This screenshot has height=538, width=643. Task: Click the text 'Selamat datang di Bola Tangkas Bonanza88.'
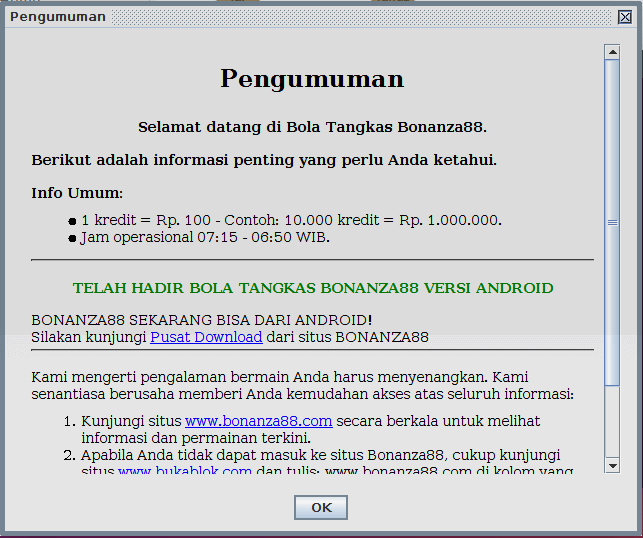point(312,127)
